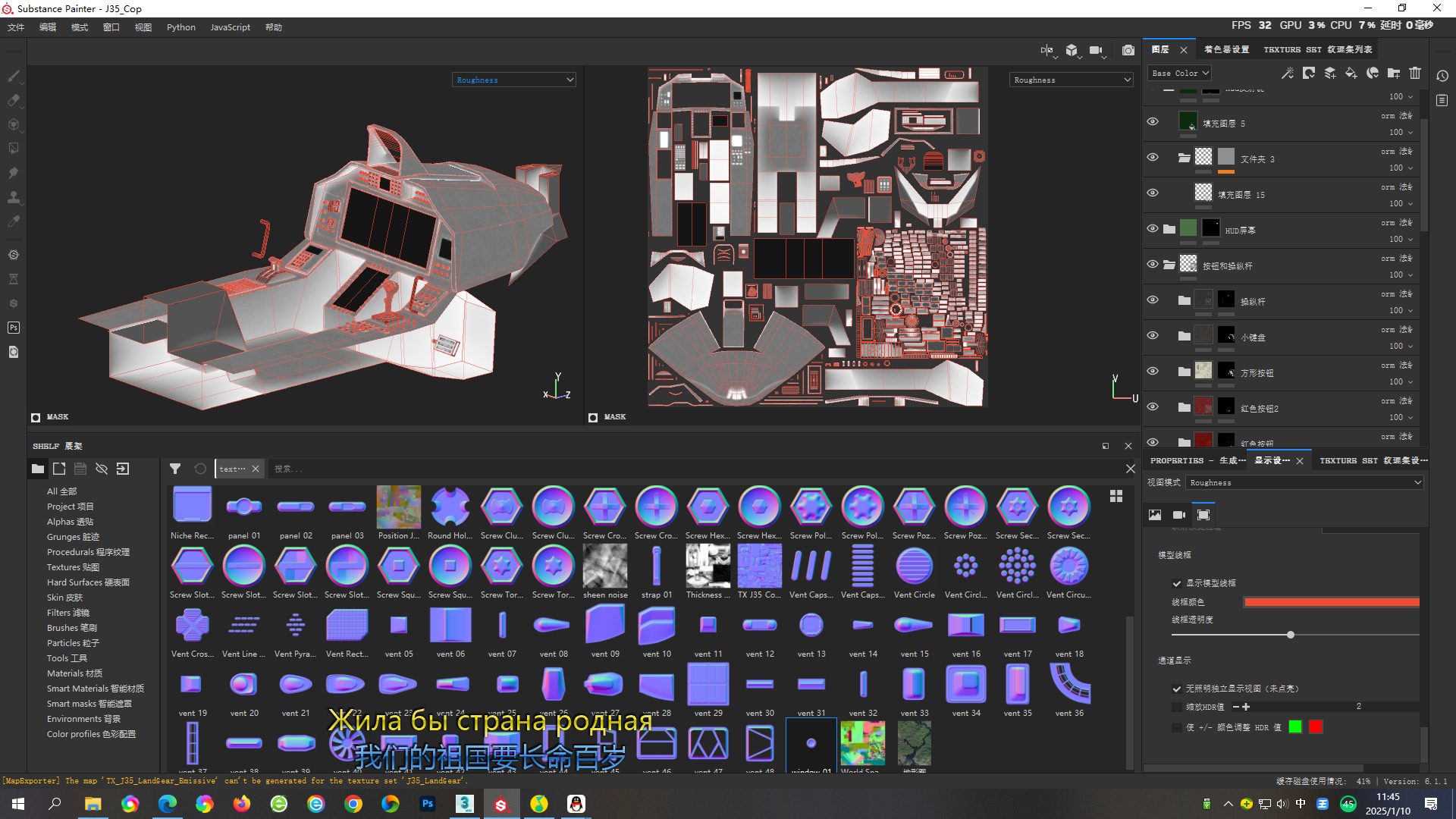Toggle the 显示模型线框 checkbox
1456x819 pixels.
point(1177,583)
